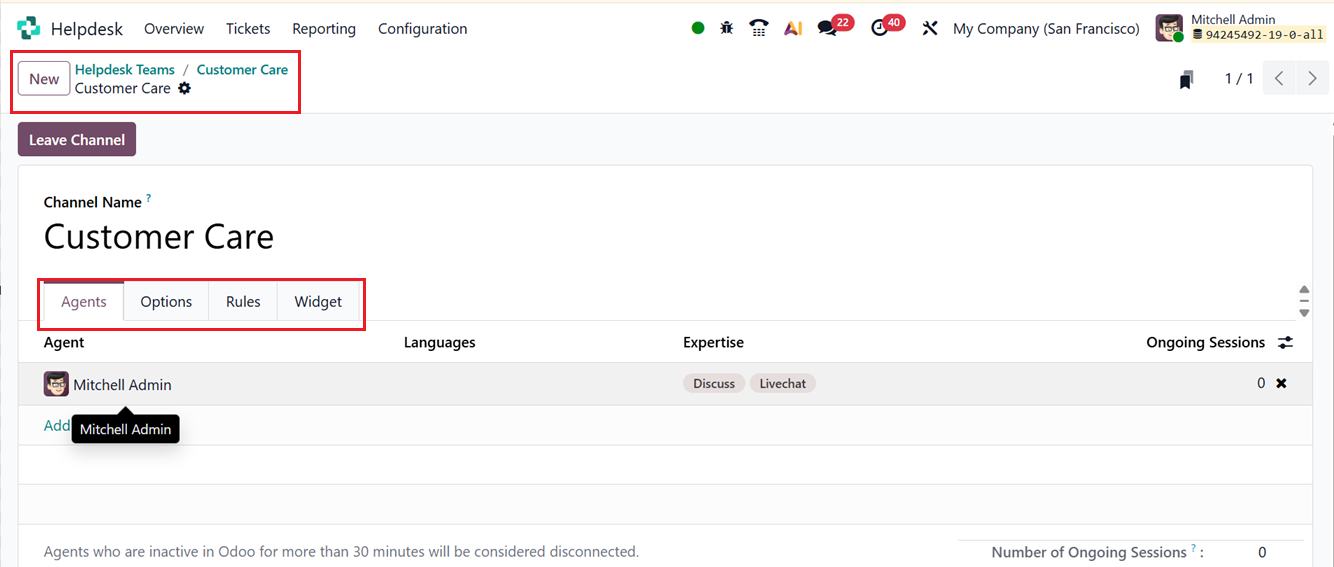
Task: Open the column options adjuster
Action: (1286, 342)
